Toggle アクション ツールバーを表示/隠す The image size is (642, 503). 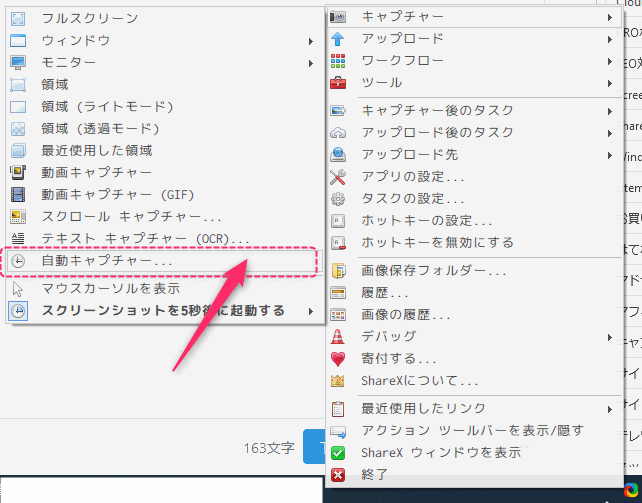click(475, 431)
